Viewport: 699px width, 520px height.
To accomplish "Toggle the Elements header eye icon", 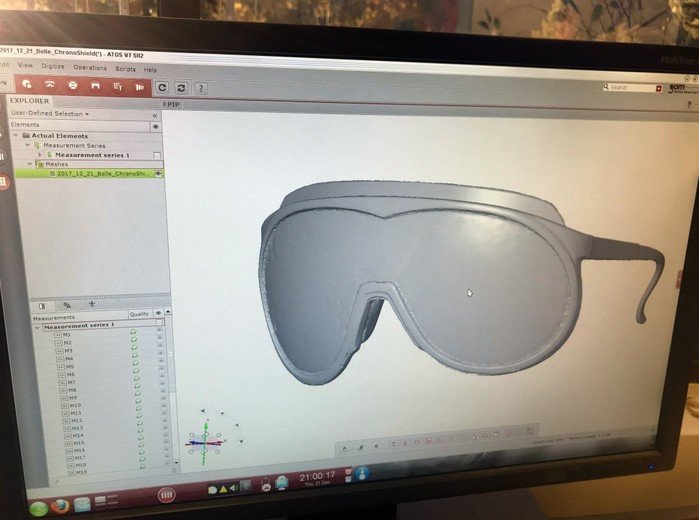I will (x=155, y=126).
